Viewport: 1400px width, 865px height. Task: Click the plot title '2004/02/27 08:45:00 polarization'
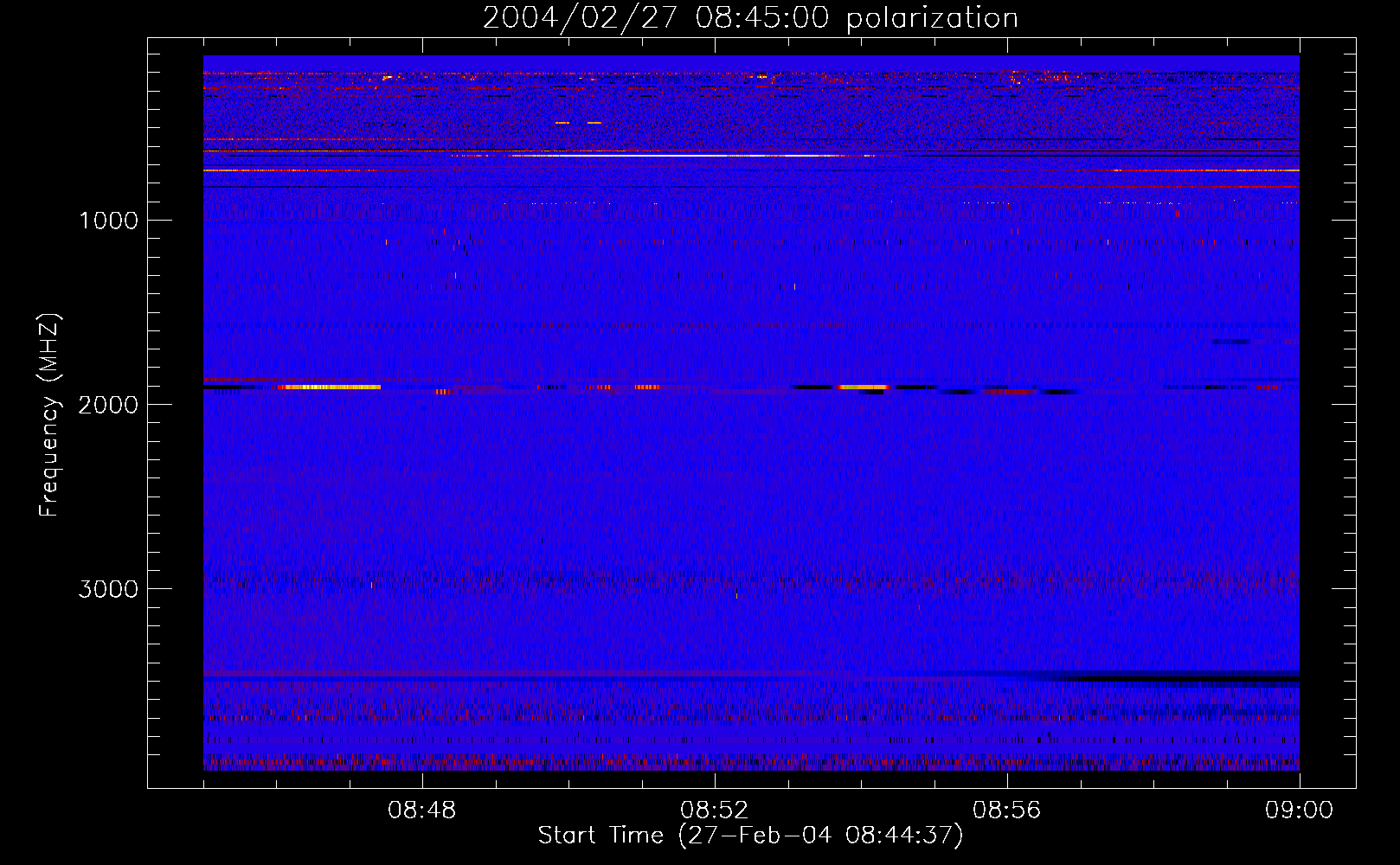point(750,18)
